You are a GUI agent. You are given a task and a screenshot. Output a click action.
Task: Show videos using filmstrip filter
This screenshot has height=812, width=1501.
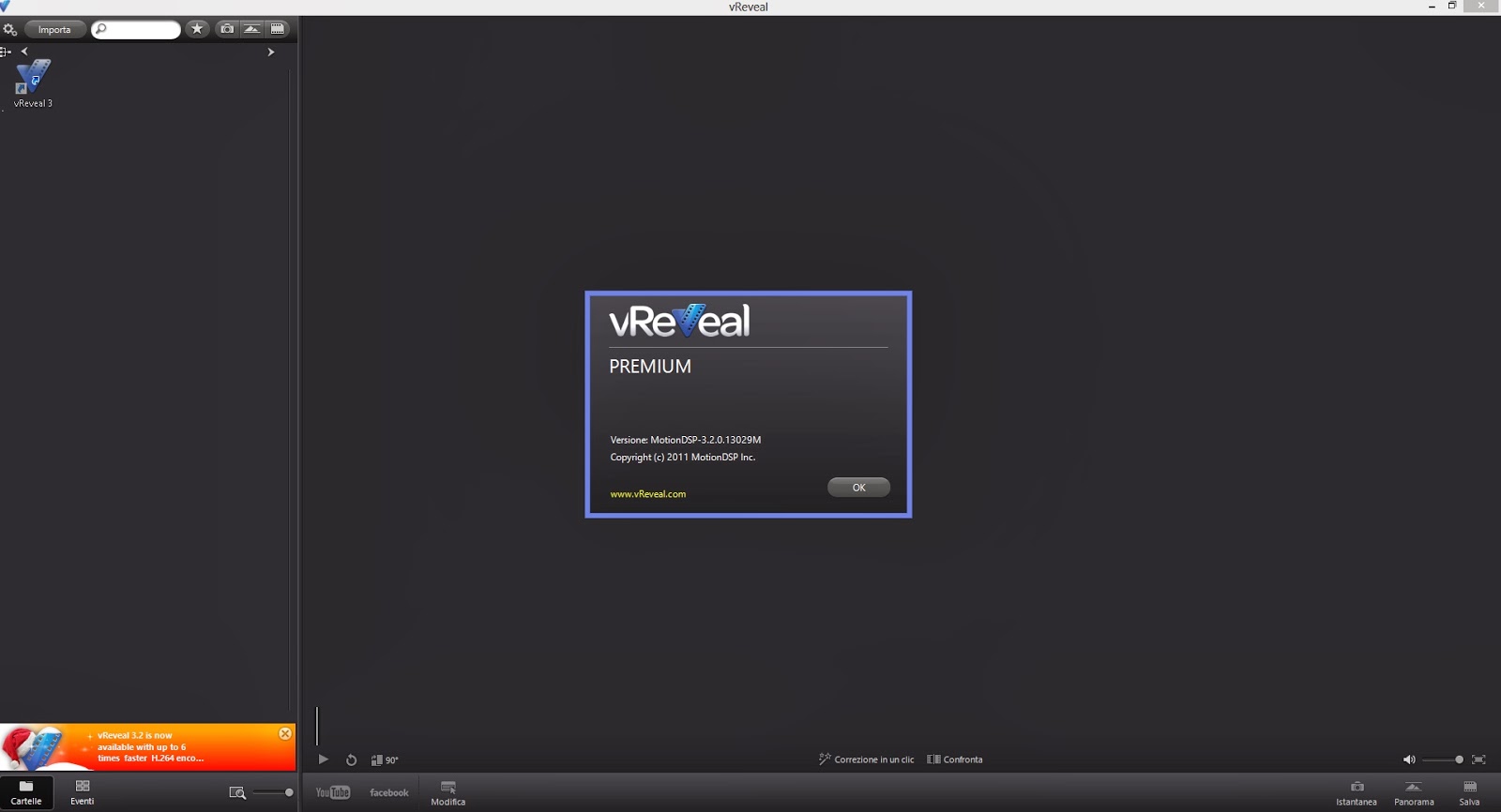point(278,29)
